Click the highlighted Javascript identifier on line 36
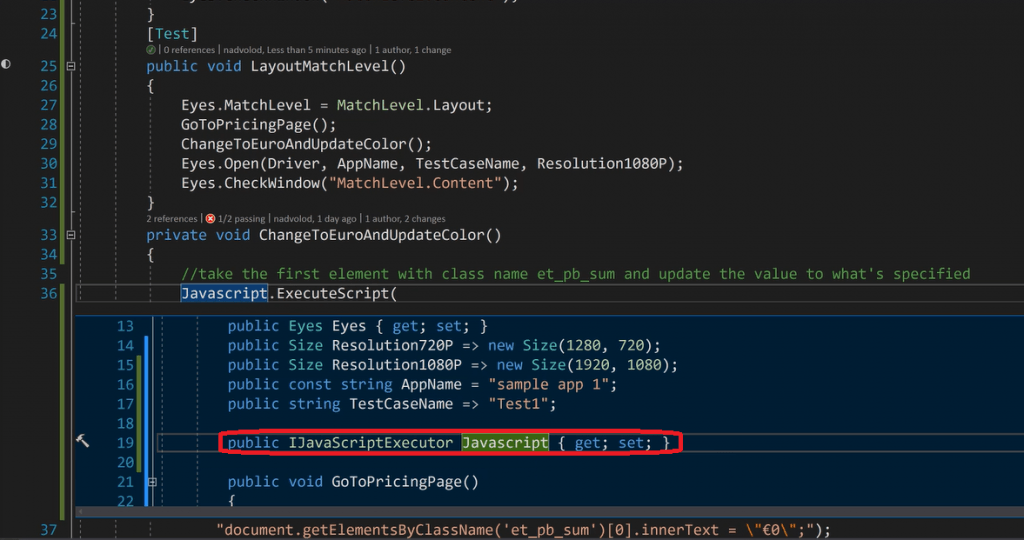 (224, 293)
